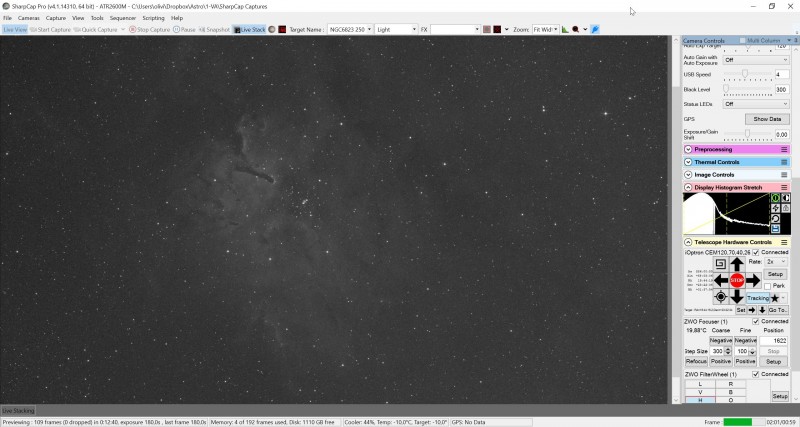800x427 pixels.
Task: Expand the Preprocessing section
Action: click(688, 149)
